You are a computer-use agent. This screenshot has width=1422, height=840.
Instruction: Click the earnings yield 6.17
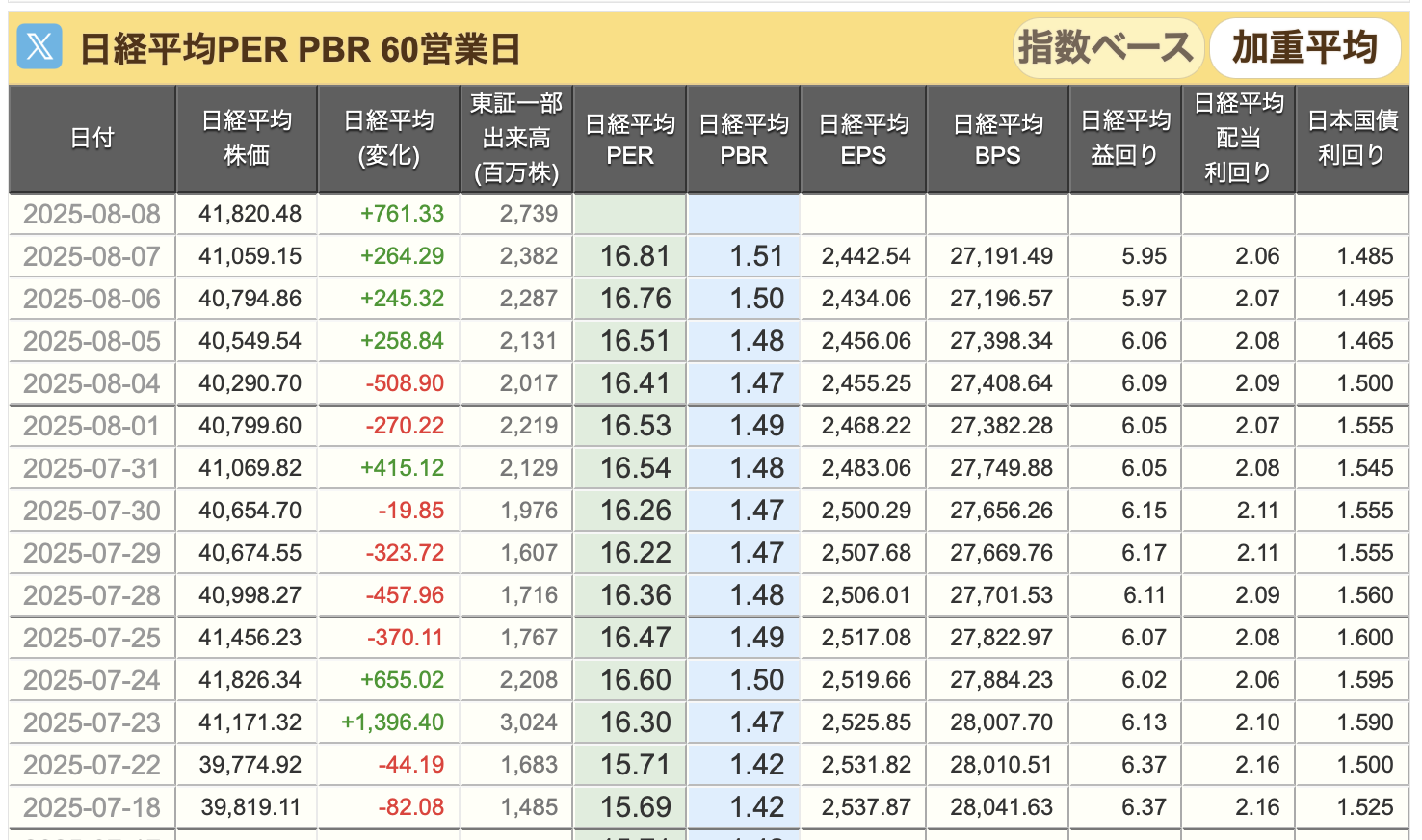tap(1145, 553)
